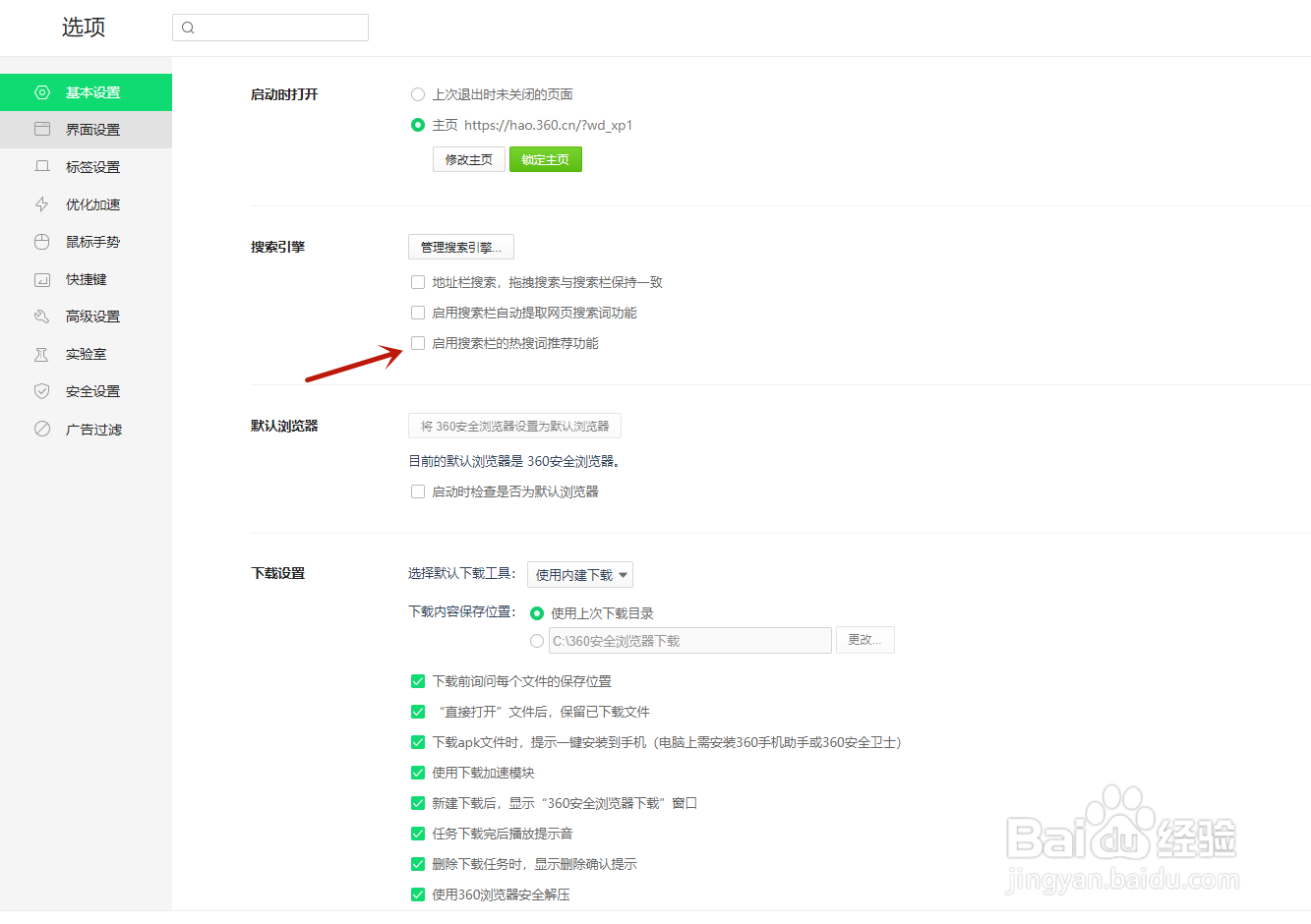Viewport: 1311px width, 924px height.
Task: Uncheck 使用下载加速模块
Action: 418,773
